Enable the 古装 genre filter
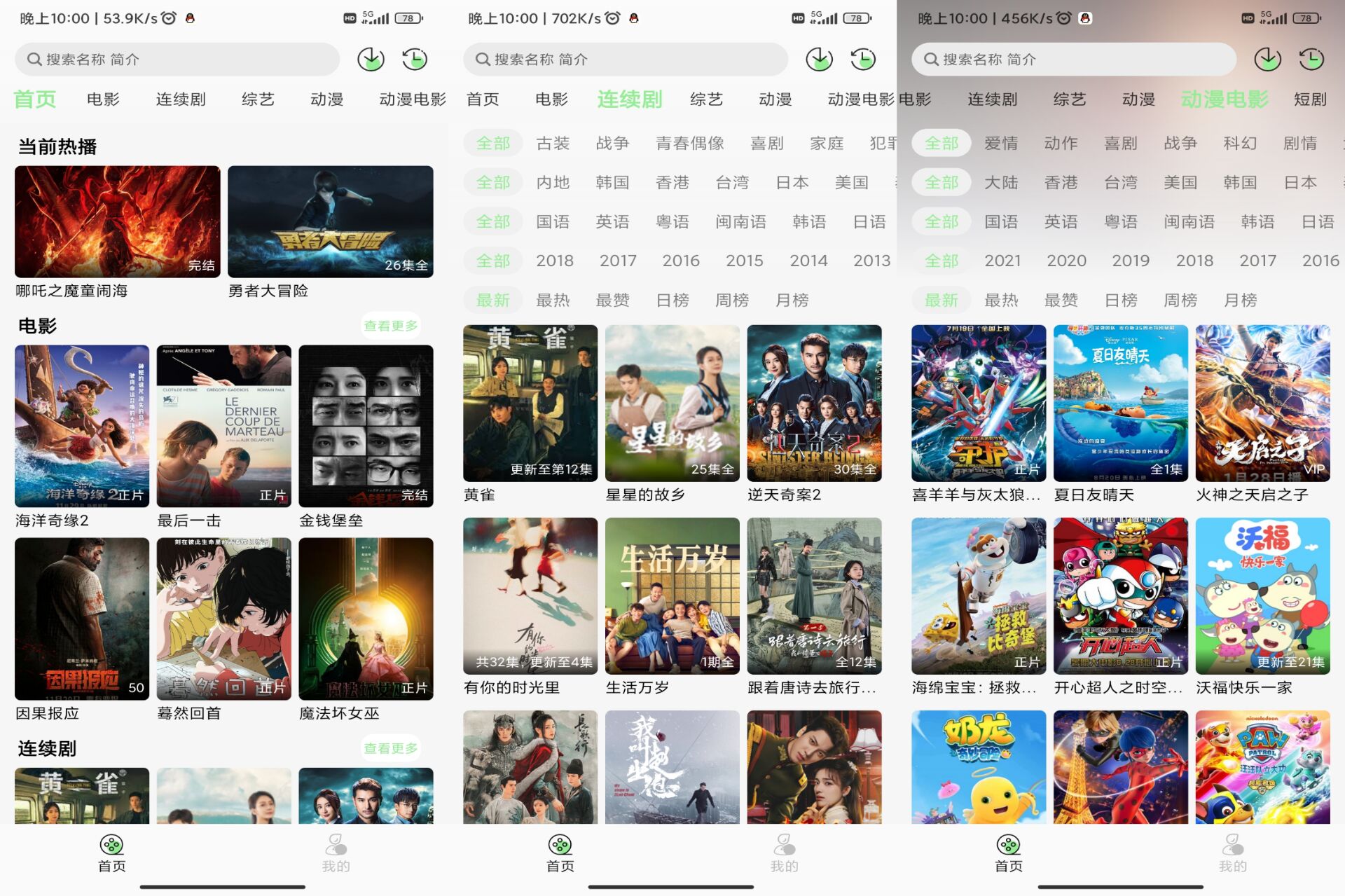 coord(553,143)
